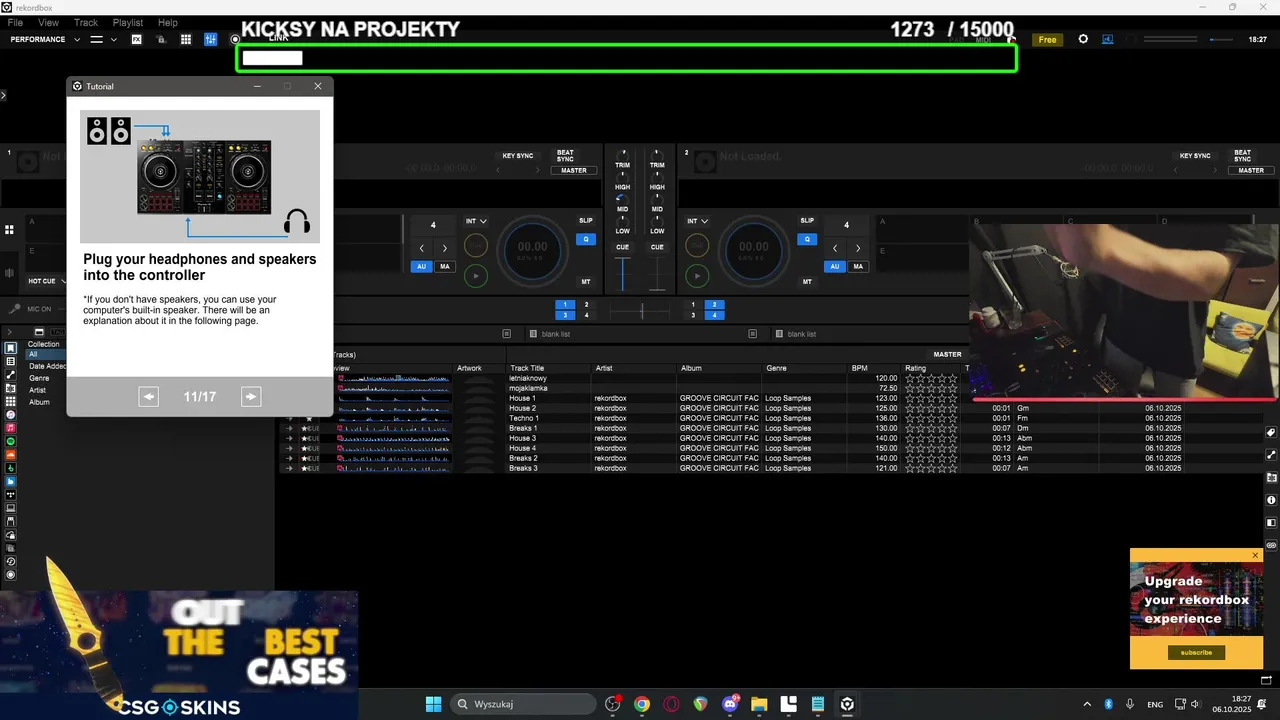Open the iTunes sidebar icon
The image size is (1280, 720).
[x=11, y=414]
